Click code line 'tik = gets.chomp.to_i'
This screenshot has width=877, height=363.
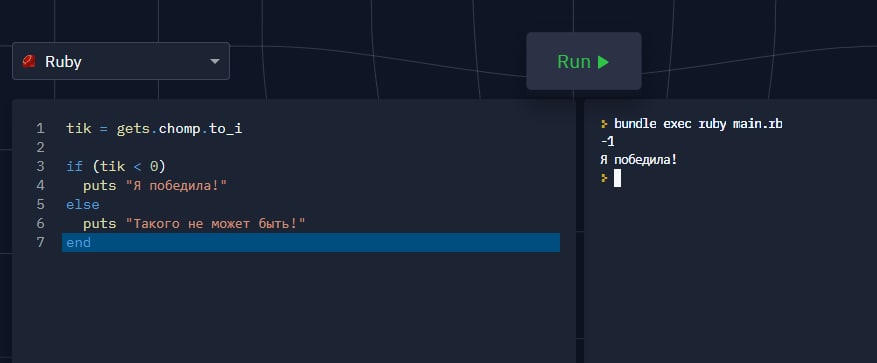click(x=154, y=129)
